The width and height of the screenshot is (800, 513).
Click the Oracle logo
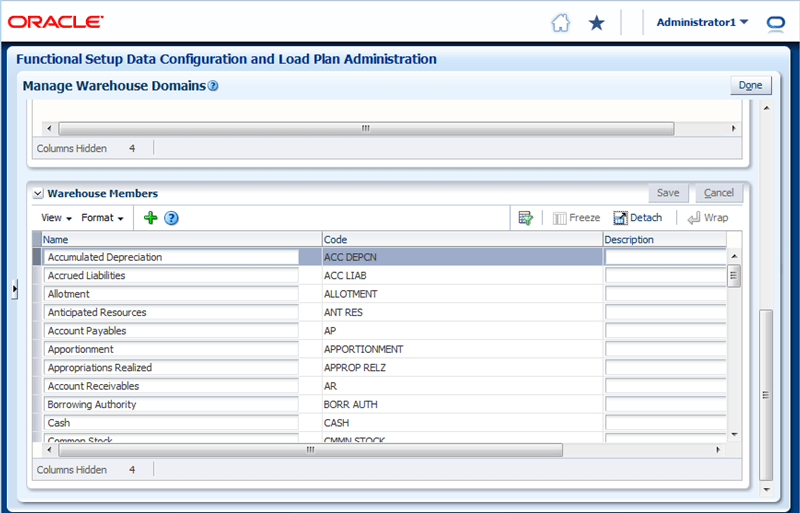click(x=56, y=22)
